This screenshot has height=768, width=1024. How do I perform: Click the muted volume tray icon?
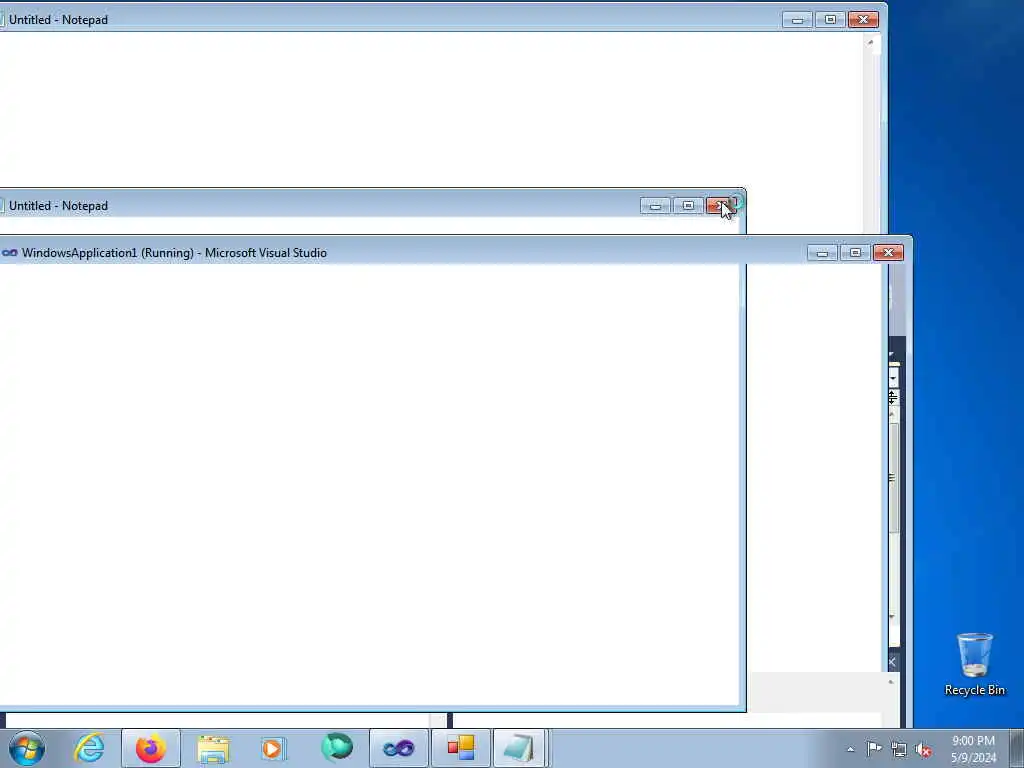[923, 750]
